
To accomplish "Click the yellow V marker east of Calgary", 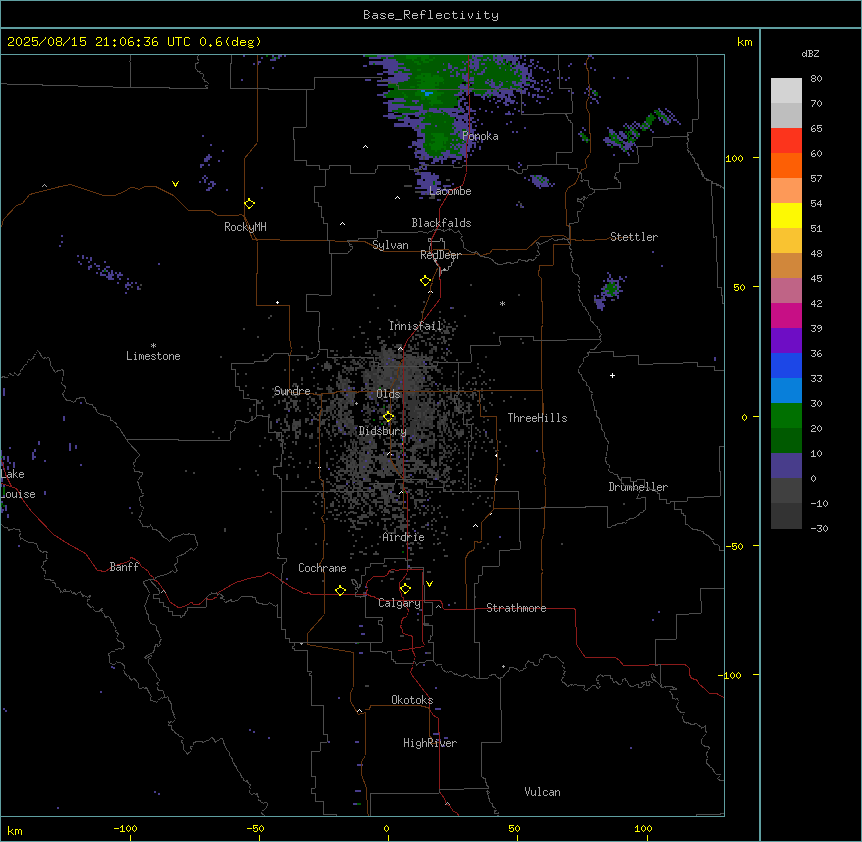I will point(429,584).
